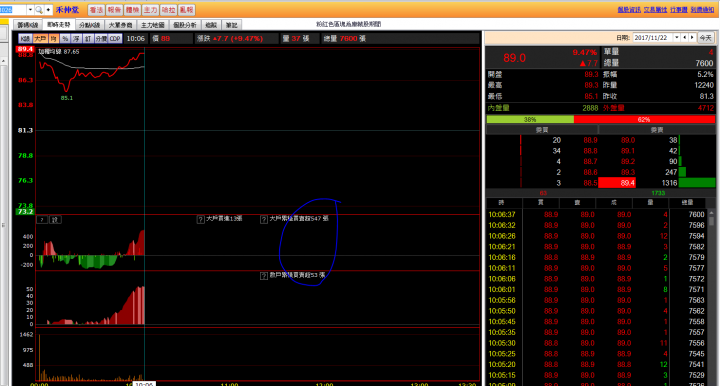Click the date field showing 2017/11/22
This screenshot has width=720, height=386.
point(653,38)
